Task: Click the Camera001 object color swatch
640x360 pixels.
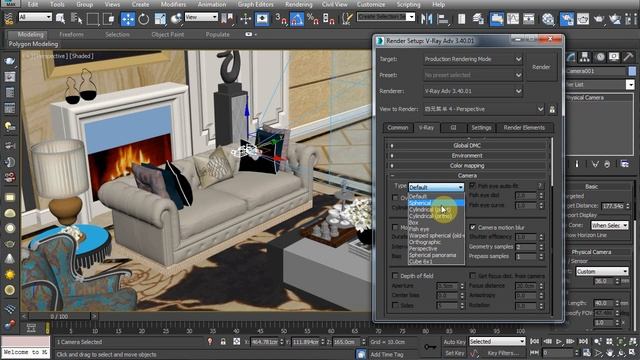Action: [632, 71]
